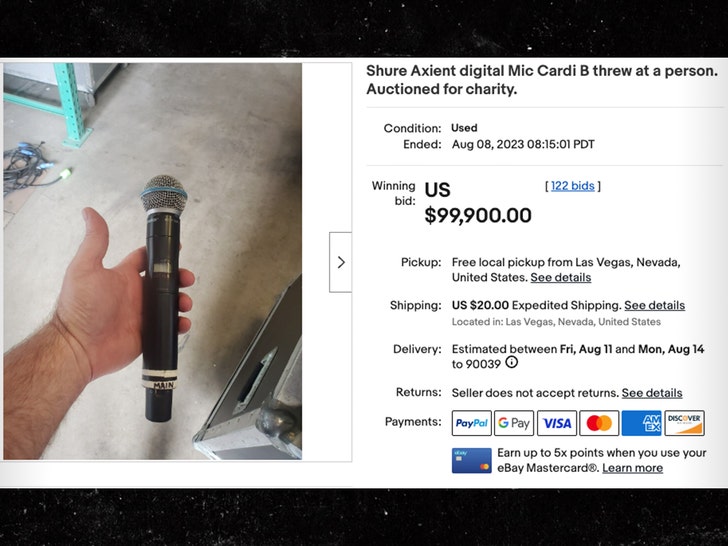Click the listing title about Shure mic
This screenshot has width=728, height=546.
(541, 79)
